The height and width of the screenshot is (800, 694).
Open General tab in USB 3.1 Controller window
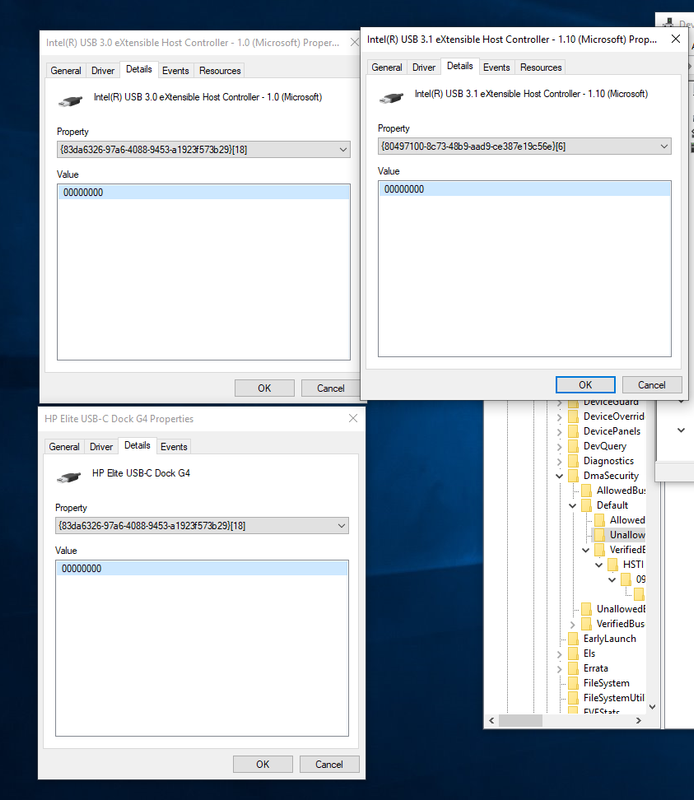tap(387, 67)
